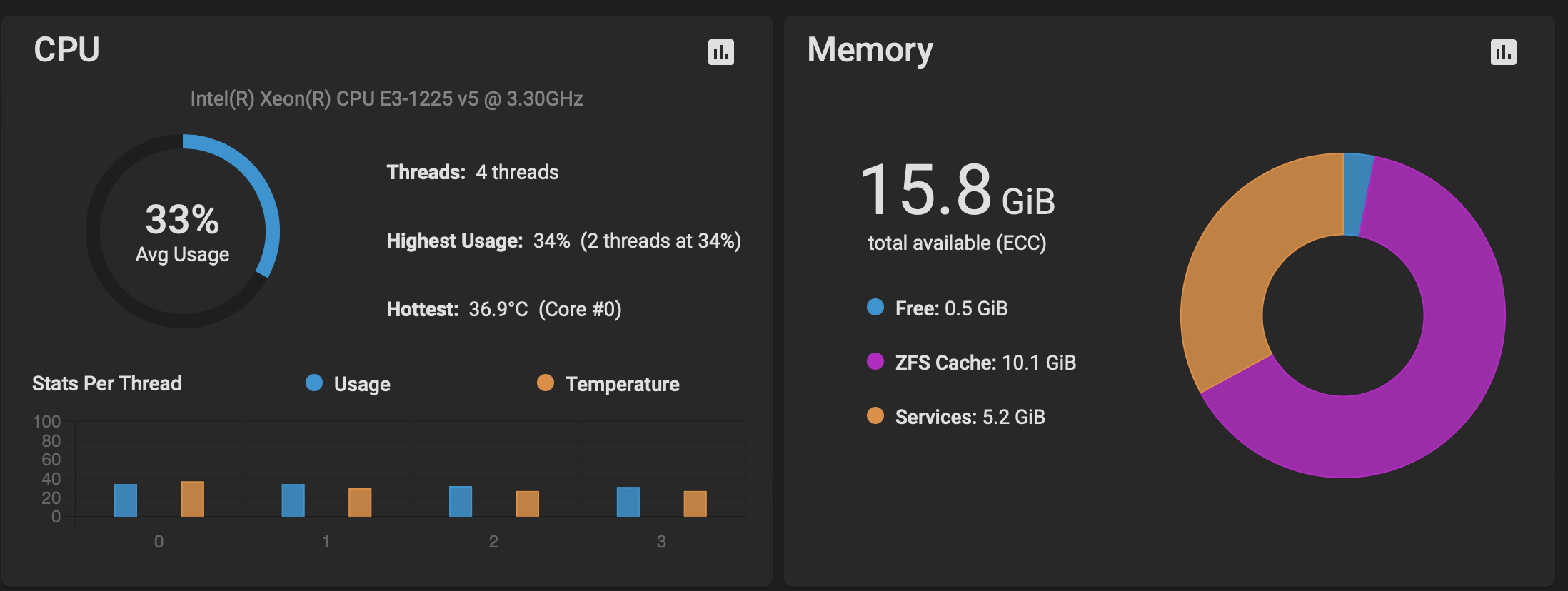Click thread 0 blue usage bar
This screenshot has width=1568, height=591.
coord(126,500)
